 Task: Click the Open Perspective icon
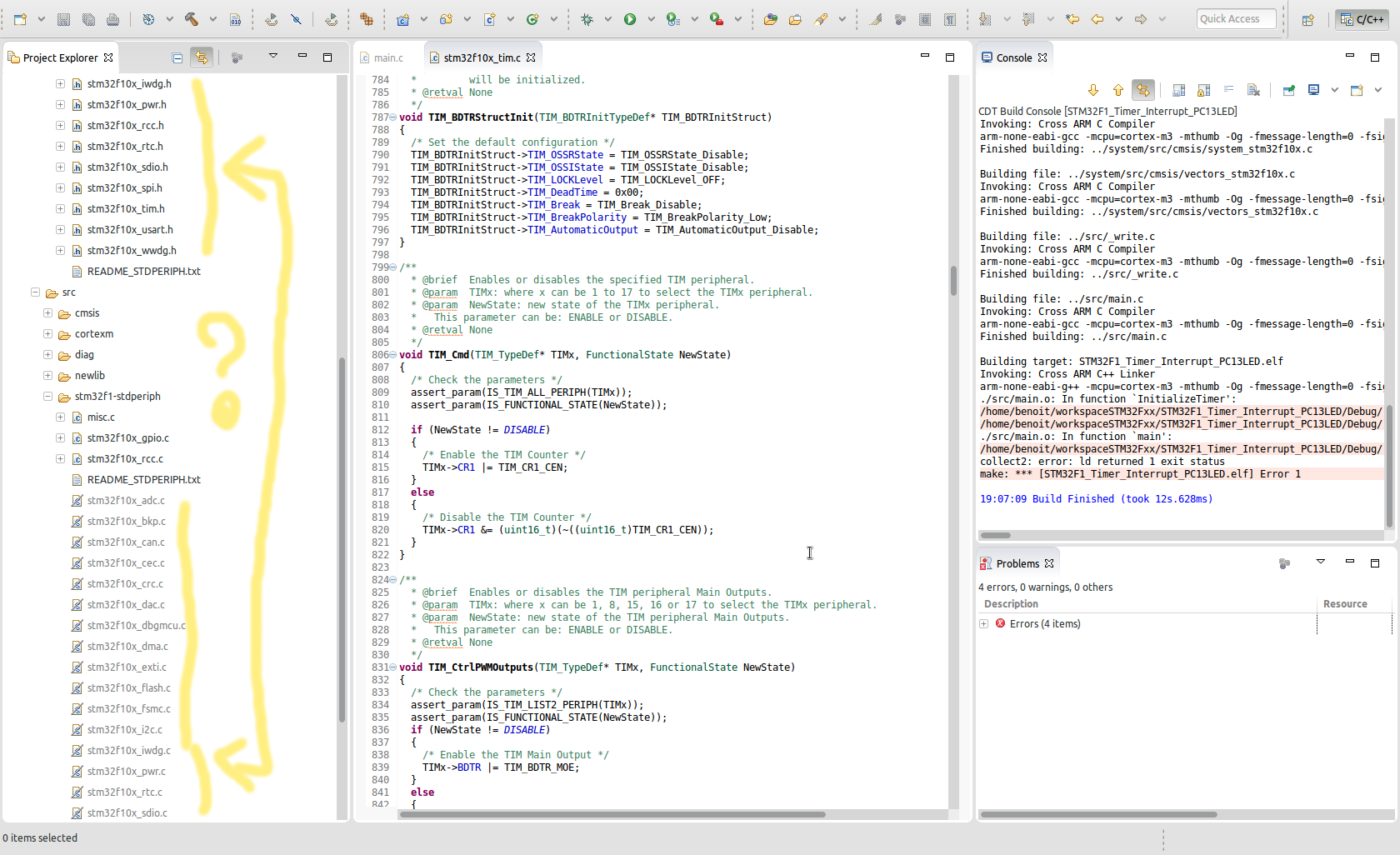[x=1308, y=19]
